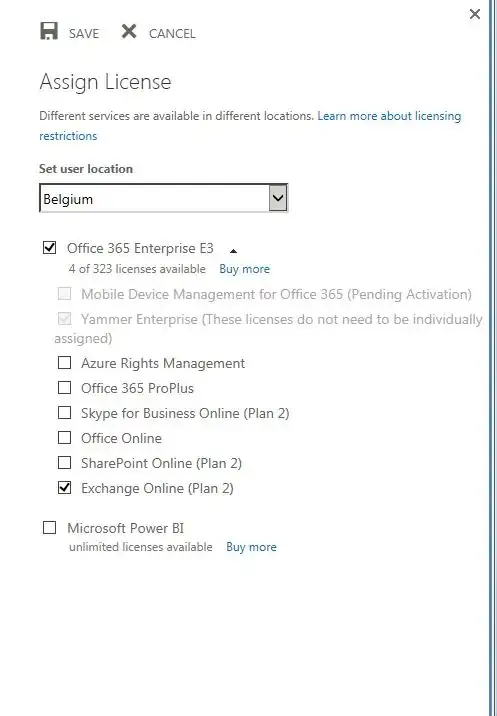Enable Azure Rights Management checkbox

pos(64,363)
